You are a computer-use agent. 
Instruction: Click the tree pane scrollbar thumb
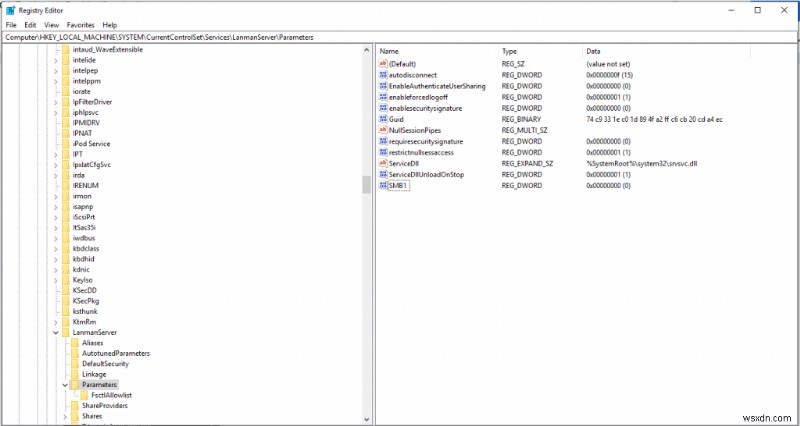pyautogui.click(x=366, y=185)
